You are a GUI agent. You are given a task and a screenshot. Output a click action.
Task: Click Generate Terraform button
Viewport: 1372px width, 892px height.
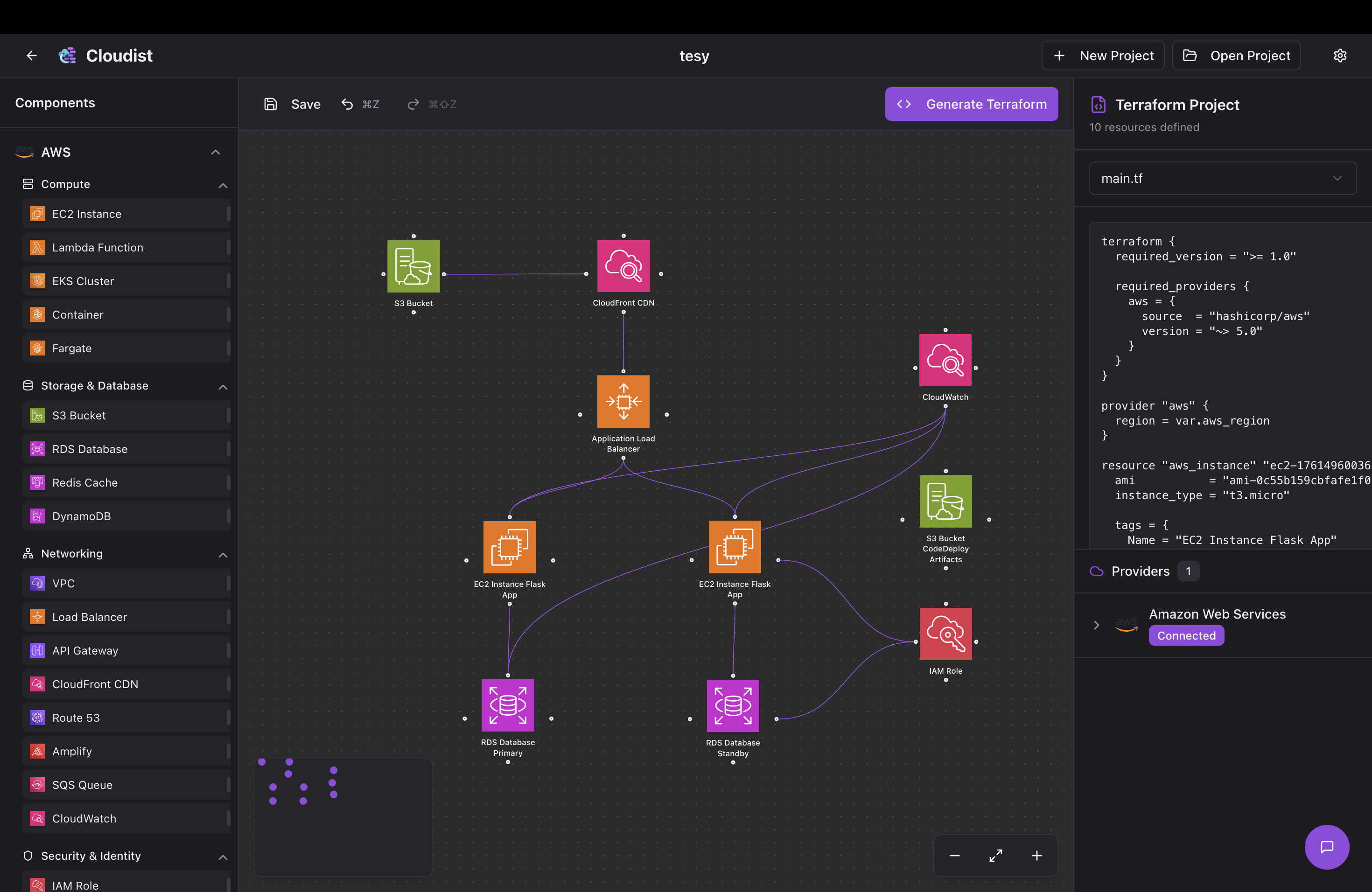tap(971, 105)
